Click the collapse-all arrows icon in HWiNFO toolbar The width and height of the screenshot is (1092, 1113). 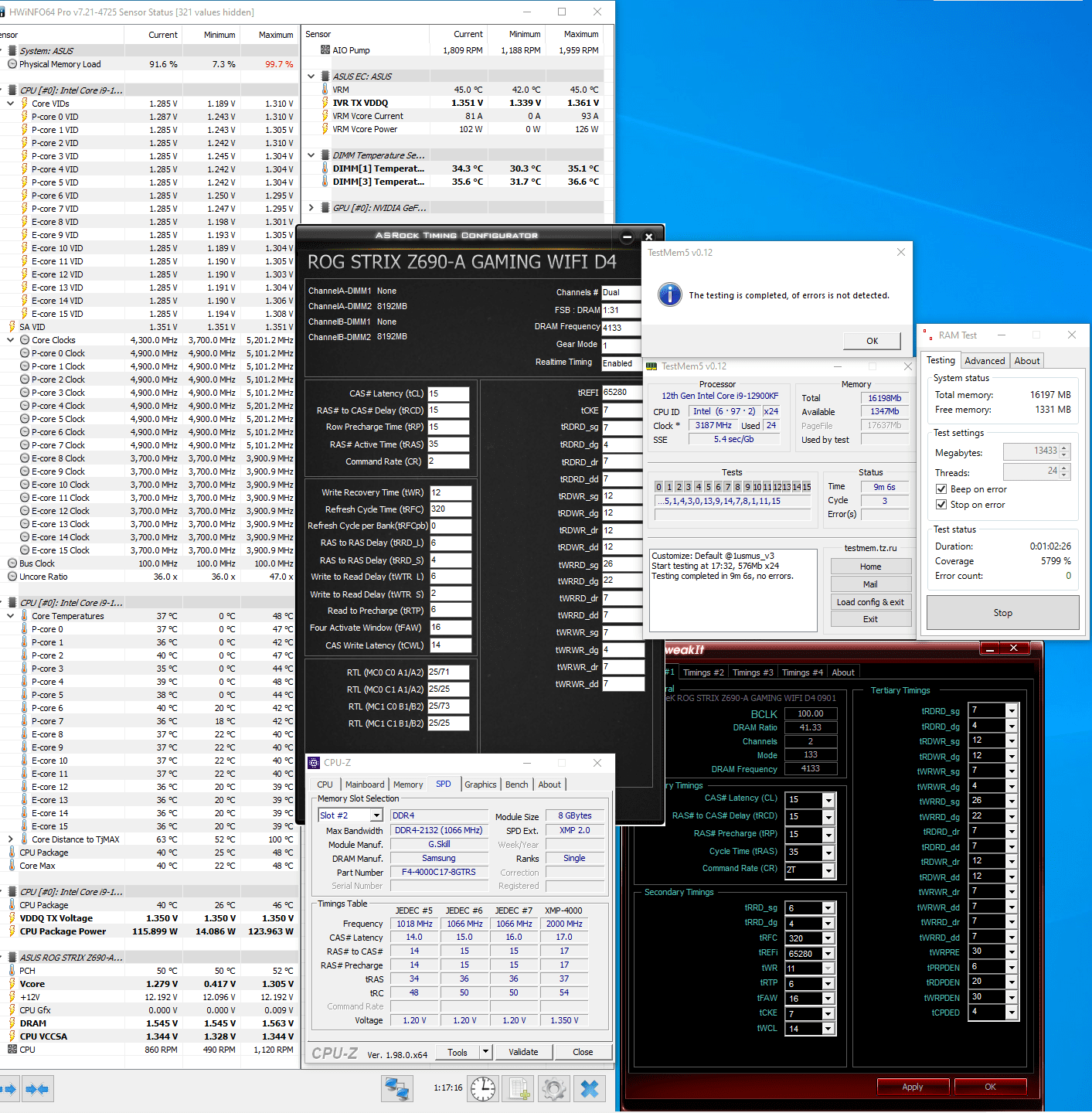pos(37,1089)
